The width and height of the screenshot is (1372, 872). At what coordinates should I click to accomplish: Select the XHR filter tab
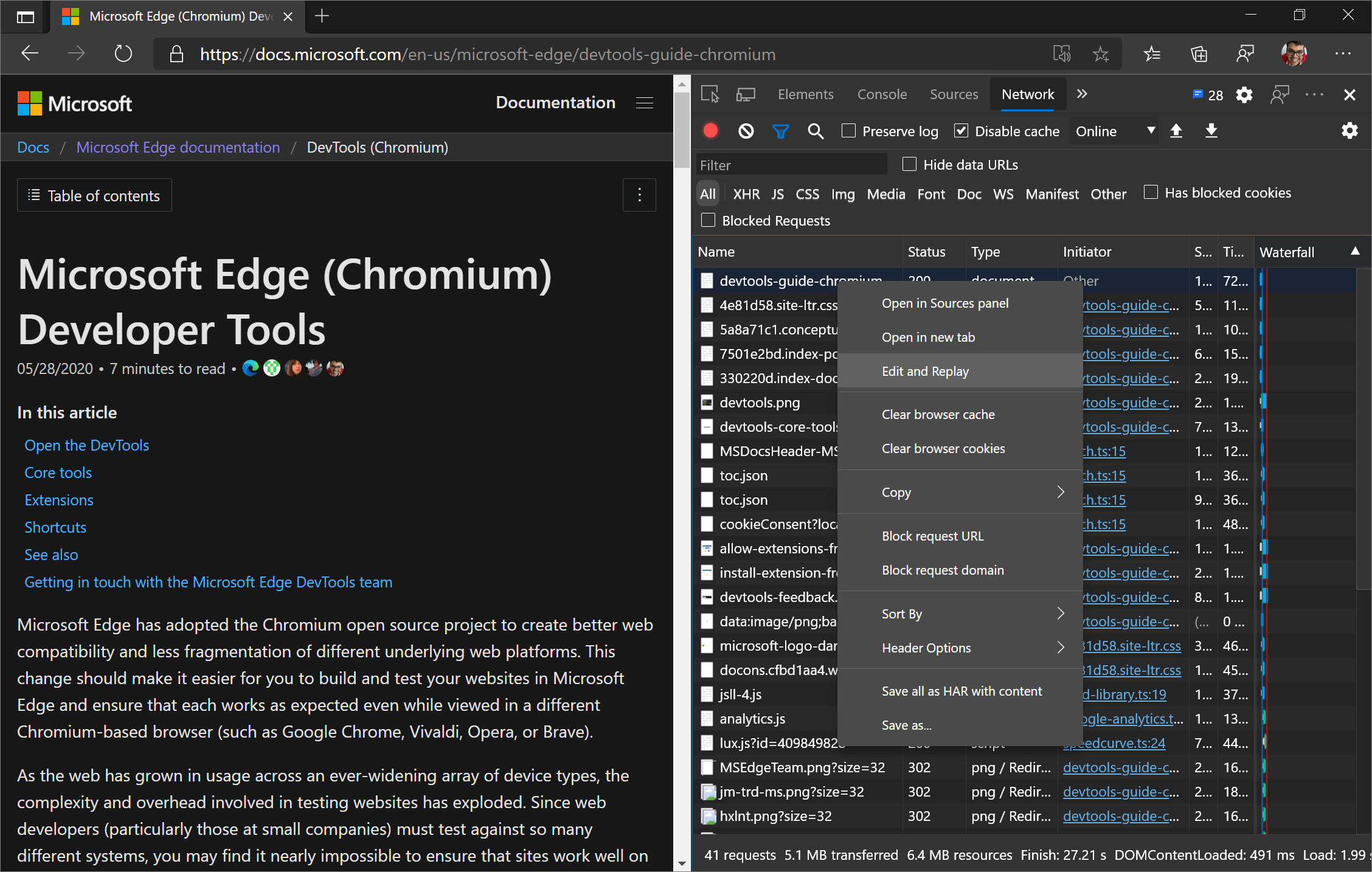(x=744, y=192)
